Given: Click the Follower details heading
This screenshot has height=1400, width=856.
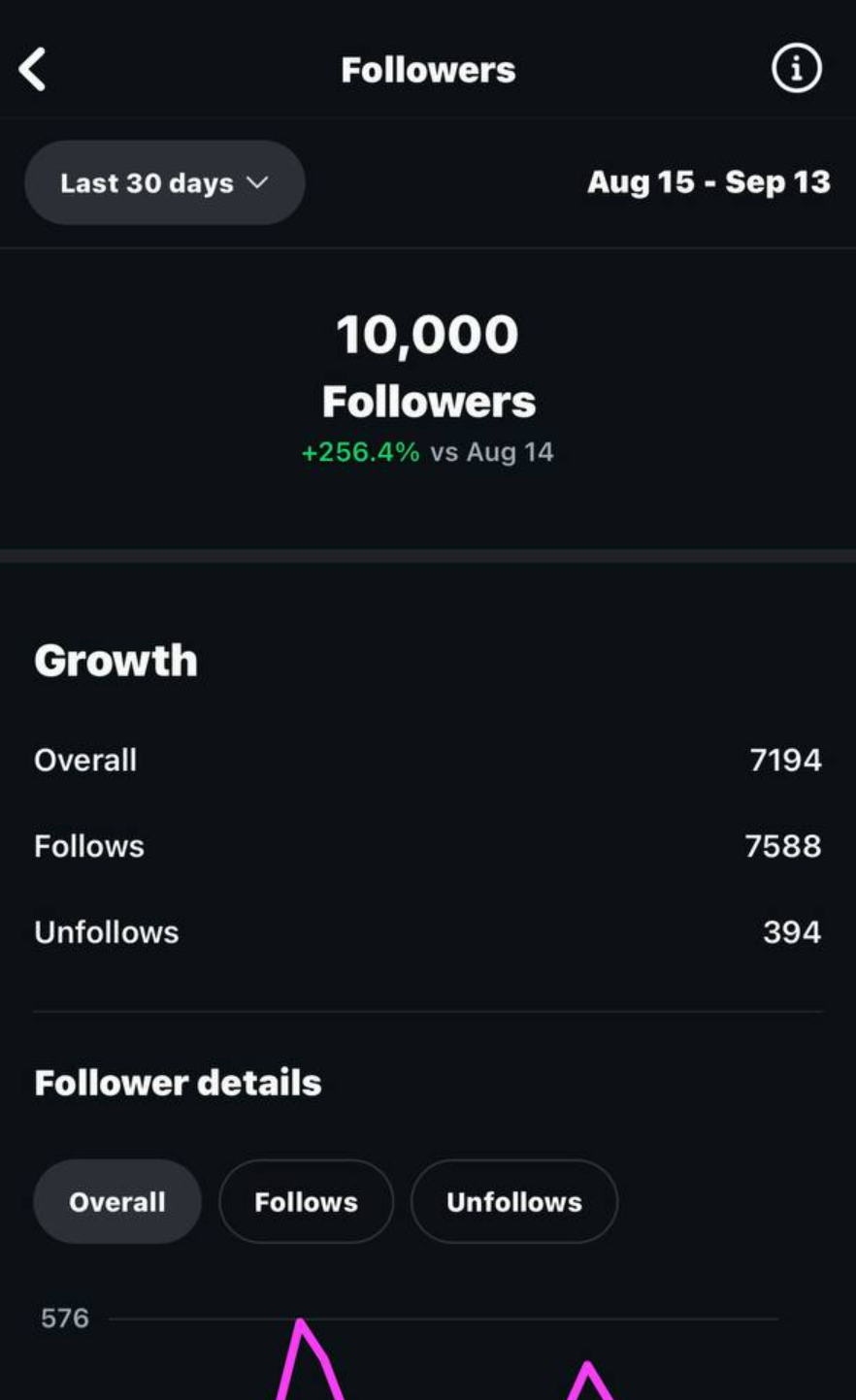Looking at the screenshot, I should 178,1083.
